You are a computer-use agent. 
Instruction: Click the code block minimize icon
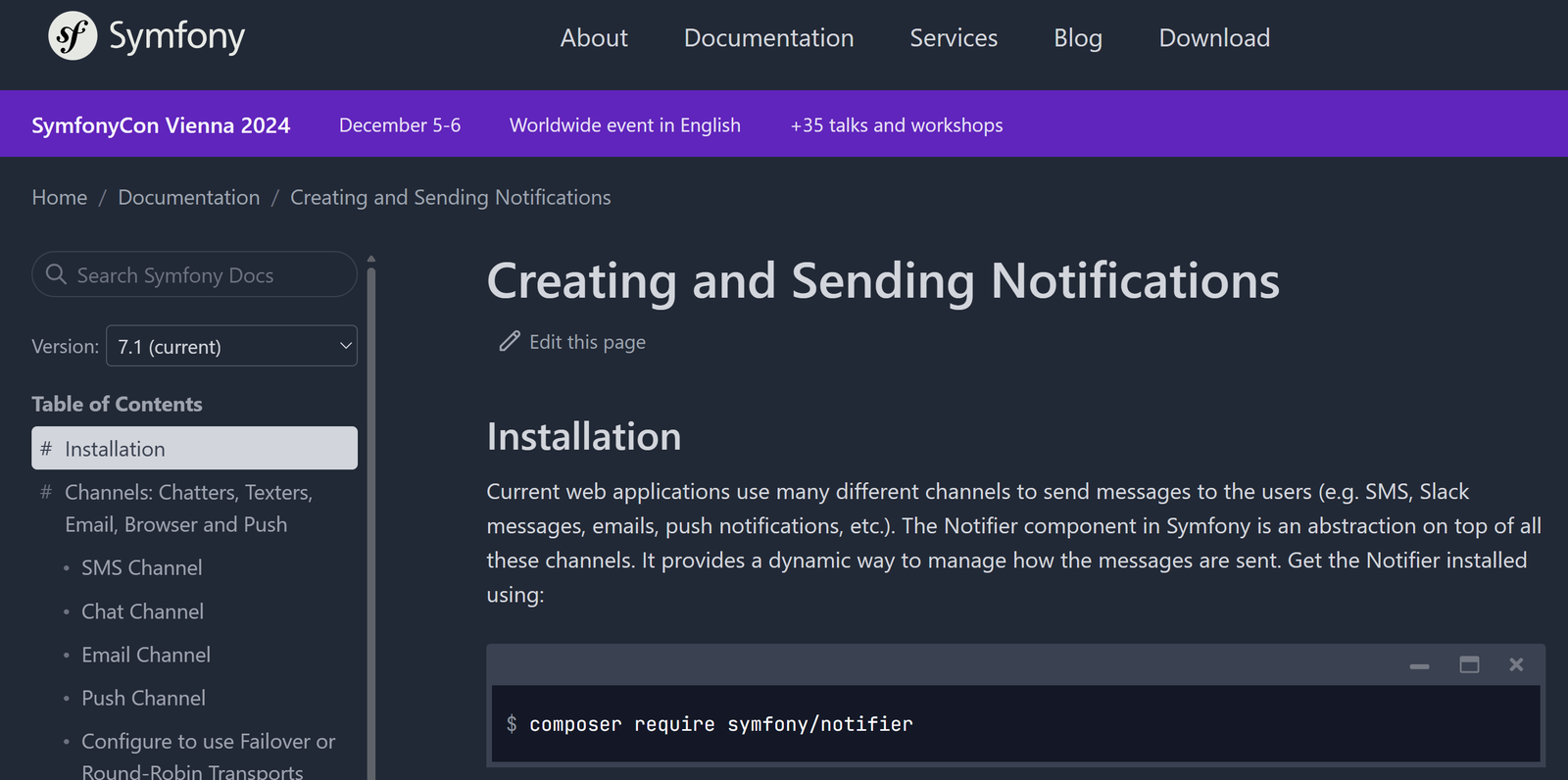[x=1419, y=665]
